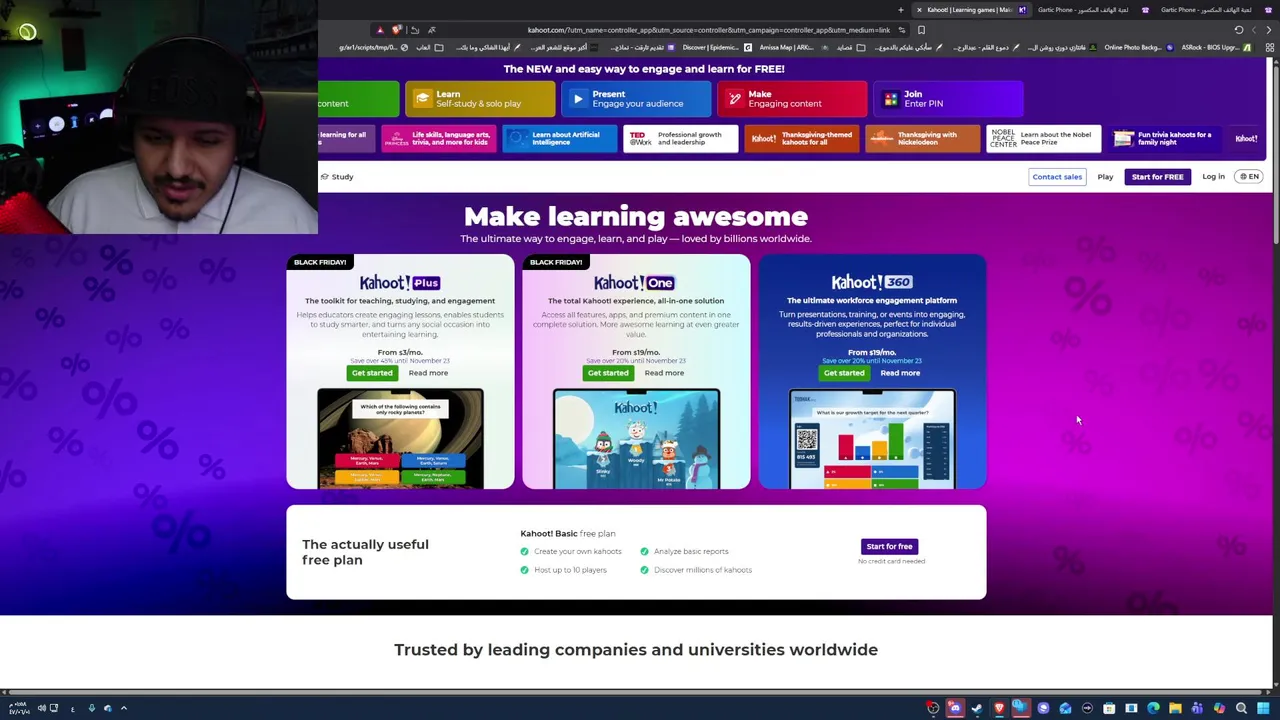Image resolution: width=1280 pixels, height=720 pixels.
Task: Go back in the browser
Action: [1269, 30]
